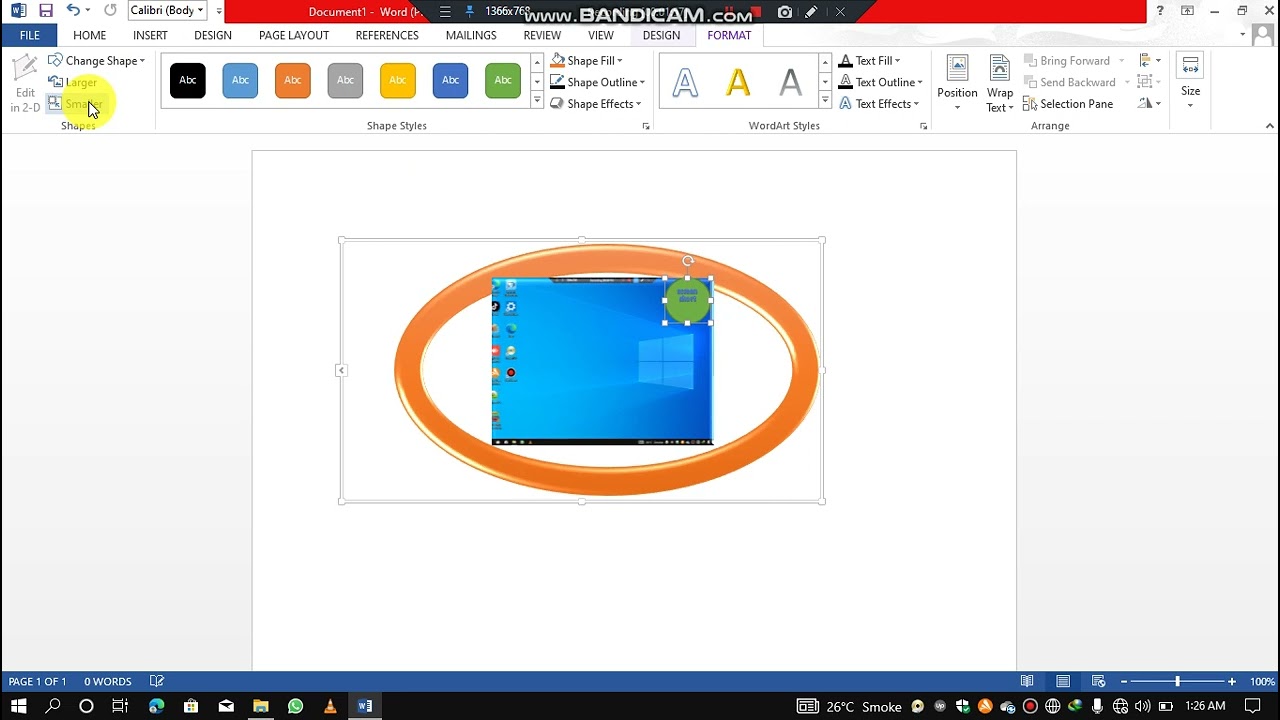The image size is (1280, 720).
Task: Click the 0 WORDS status indicator
Action: coord(108,682)
